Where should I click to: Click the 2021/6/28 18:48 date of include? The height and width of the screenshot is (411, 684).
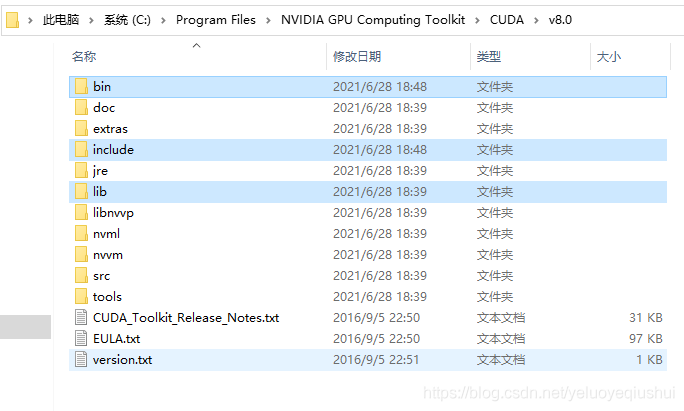coord(380,150)
